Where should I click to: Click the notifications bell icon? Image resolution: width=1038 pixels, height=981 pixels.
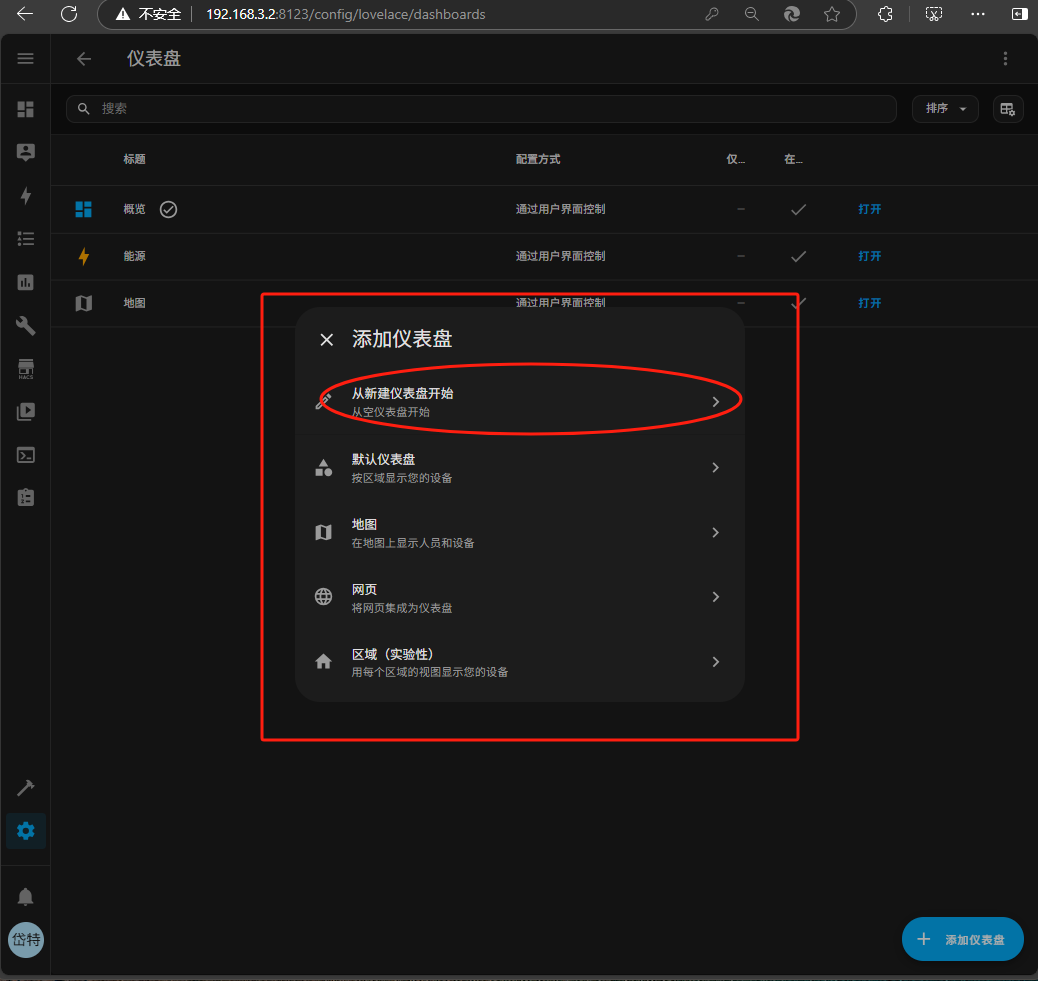click(x=26, y=896)
